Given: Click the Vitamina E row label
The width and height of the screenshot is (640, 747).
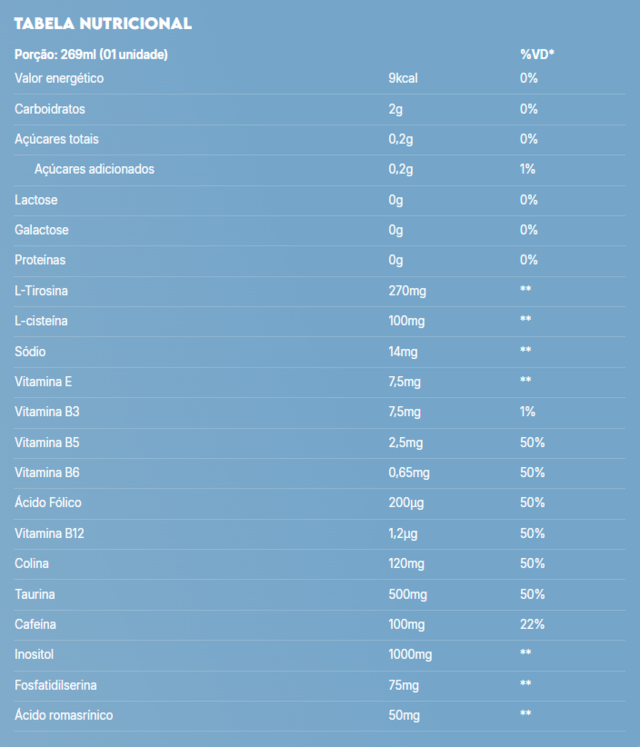Looking at the screenshot, I should pyautogui.click(x=43, y=382).
